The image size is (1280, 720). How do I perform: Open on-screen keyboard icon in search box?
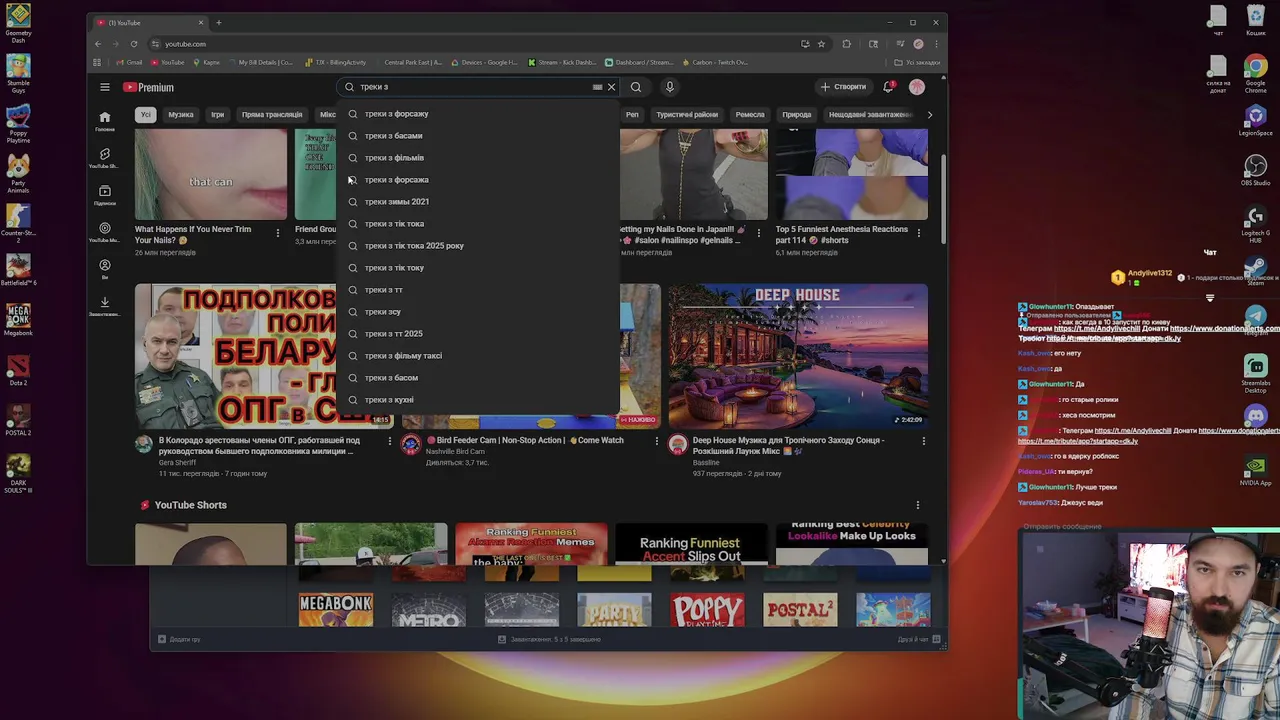tap(597, 87)
